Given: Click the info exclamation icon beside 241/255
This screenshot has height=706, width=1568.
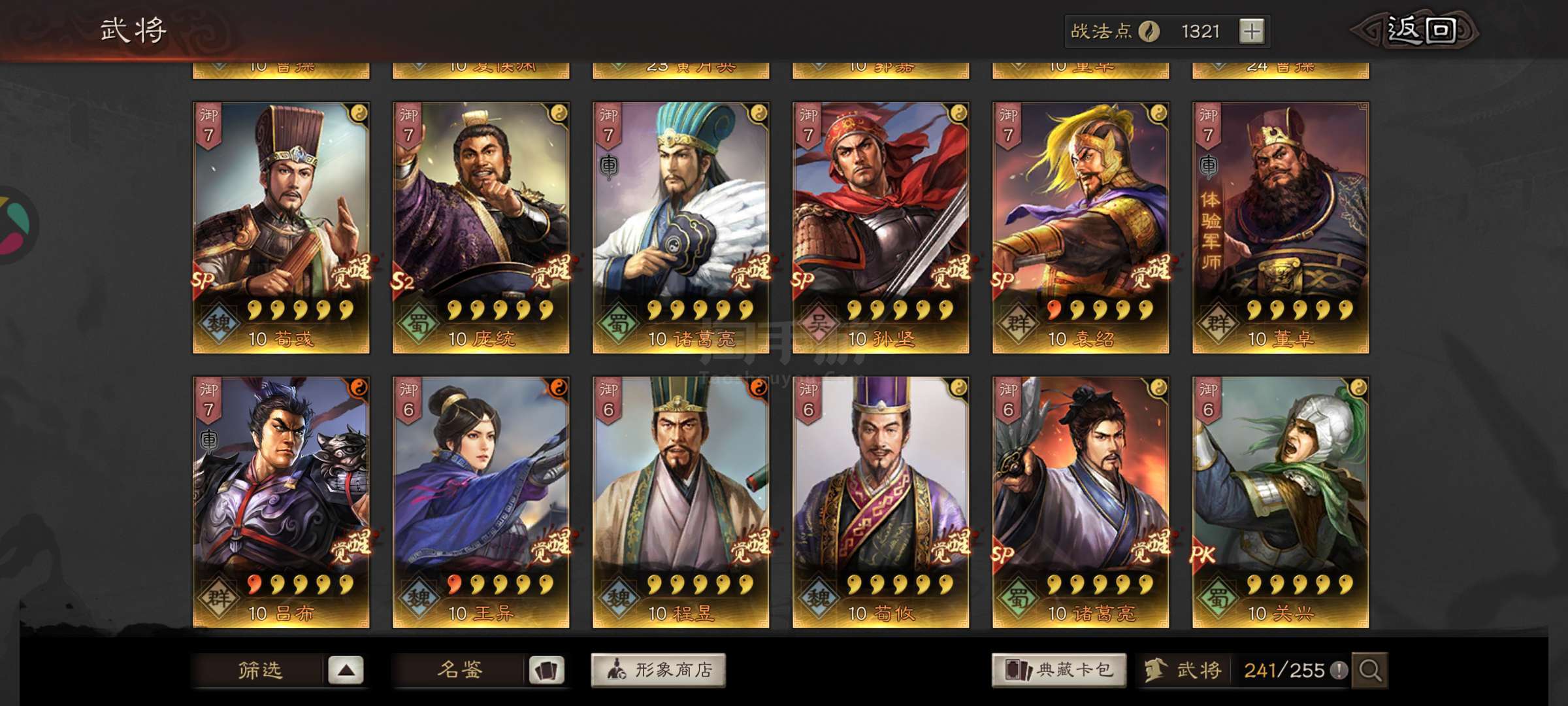Looking at the screenshot, I should pyautogui.click(x=1339, y=670).
